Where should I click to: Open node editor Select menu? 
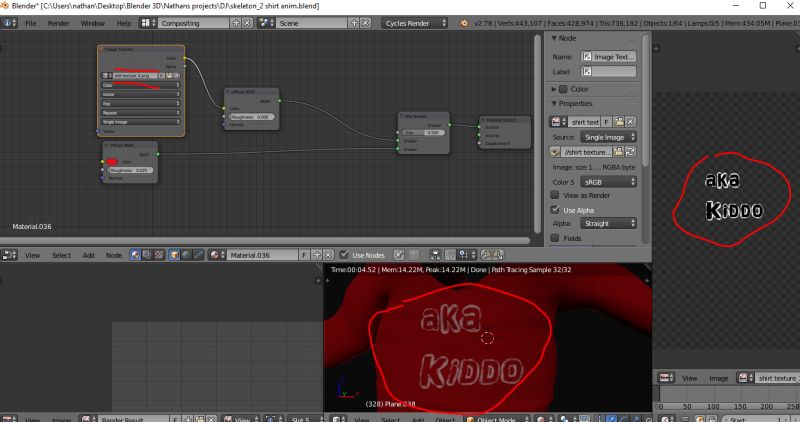61,255
